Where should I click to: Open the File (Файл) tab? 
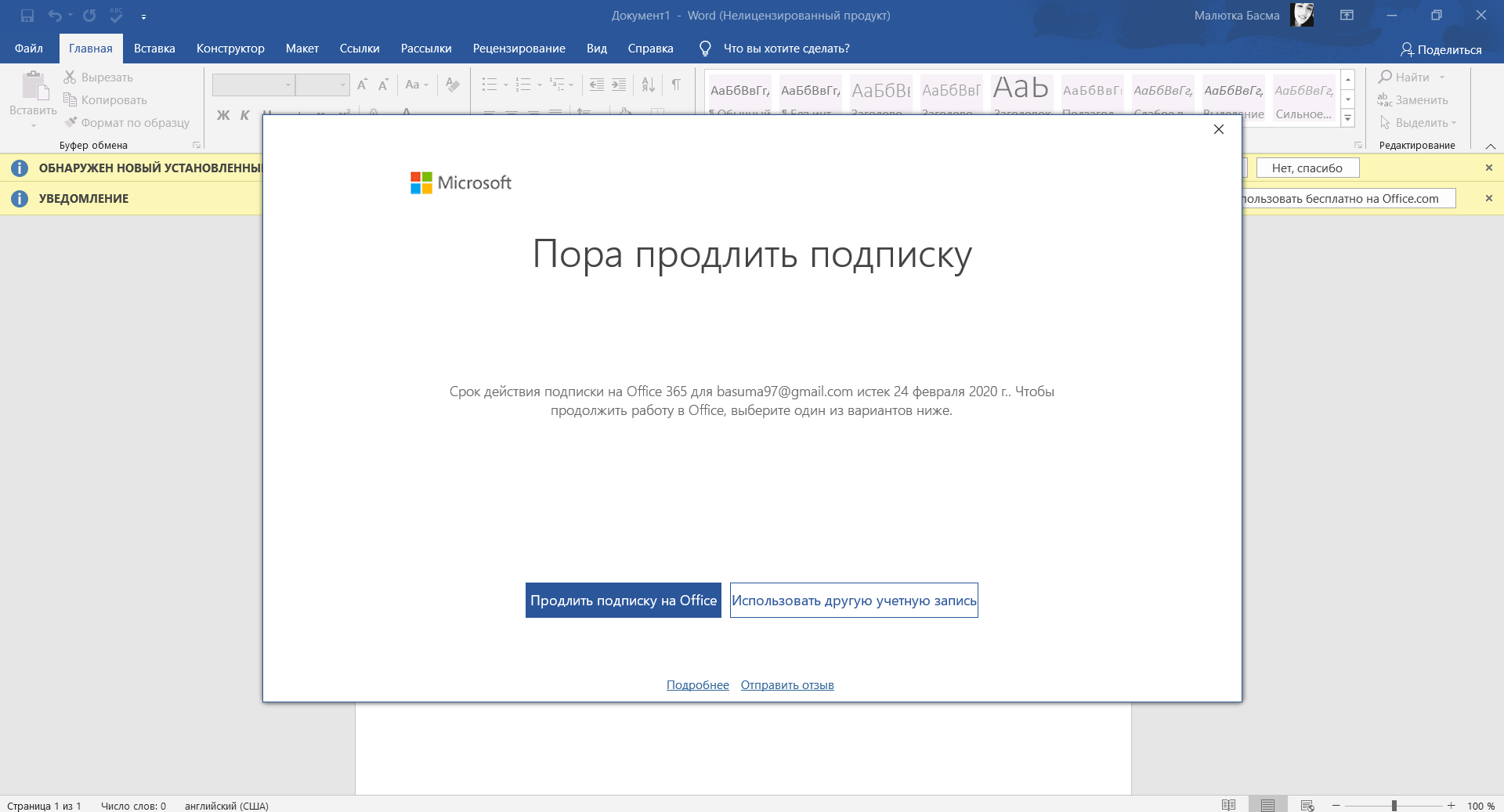29,49
